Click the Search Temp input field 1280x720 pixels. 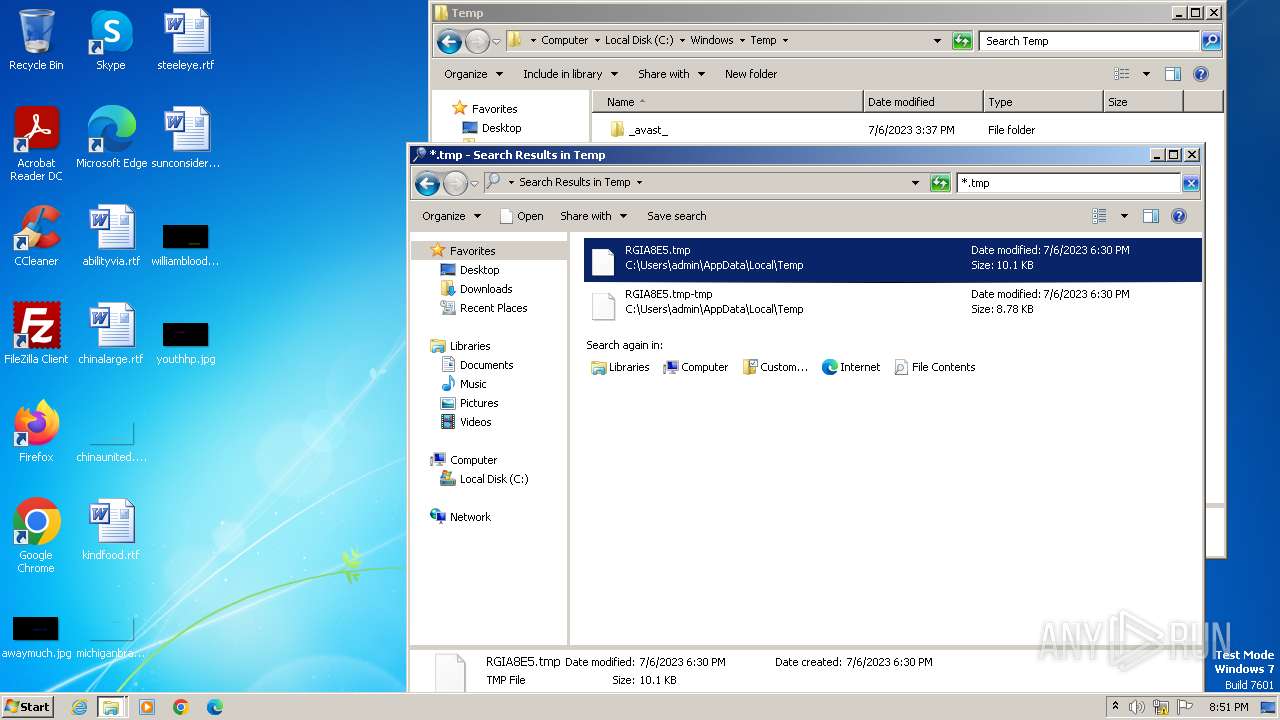coord(1089,41)
